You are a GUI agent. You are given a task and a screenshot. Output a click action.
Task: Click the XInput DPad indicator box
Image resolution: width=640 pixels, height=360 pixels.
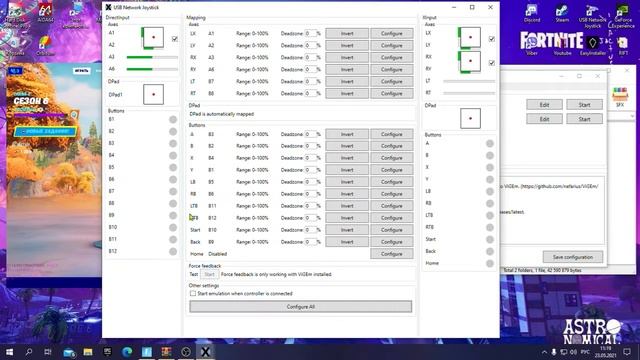(470, 118)
